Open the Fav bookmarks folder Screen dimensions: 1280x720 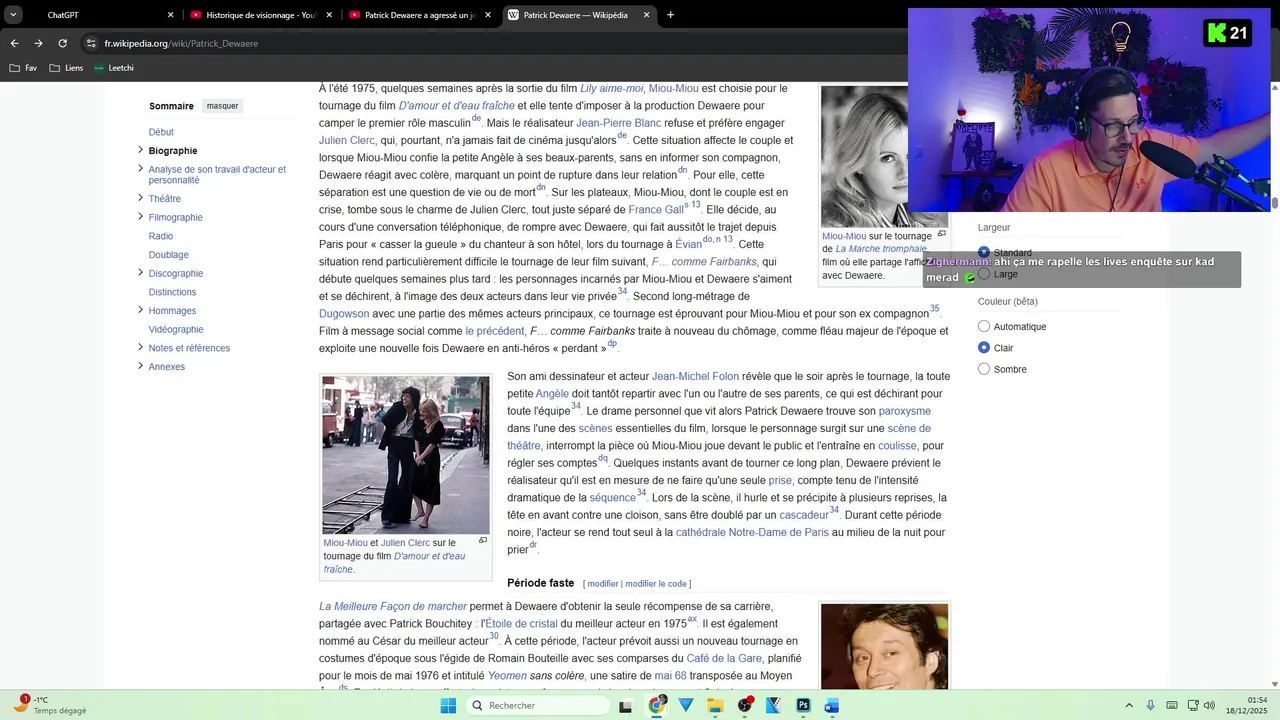click(x=23, y=68)
